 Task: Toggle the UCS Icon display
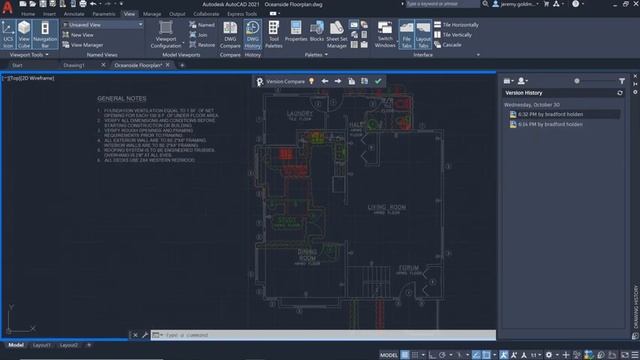click(x=8, y=35)
